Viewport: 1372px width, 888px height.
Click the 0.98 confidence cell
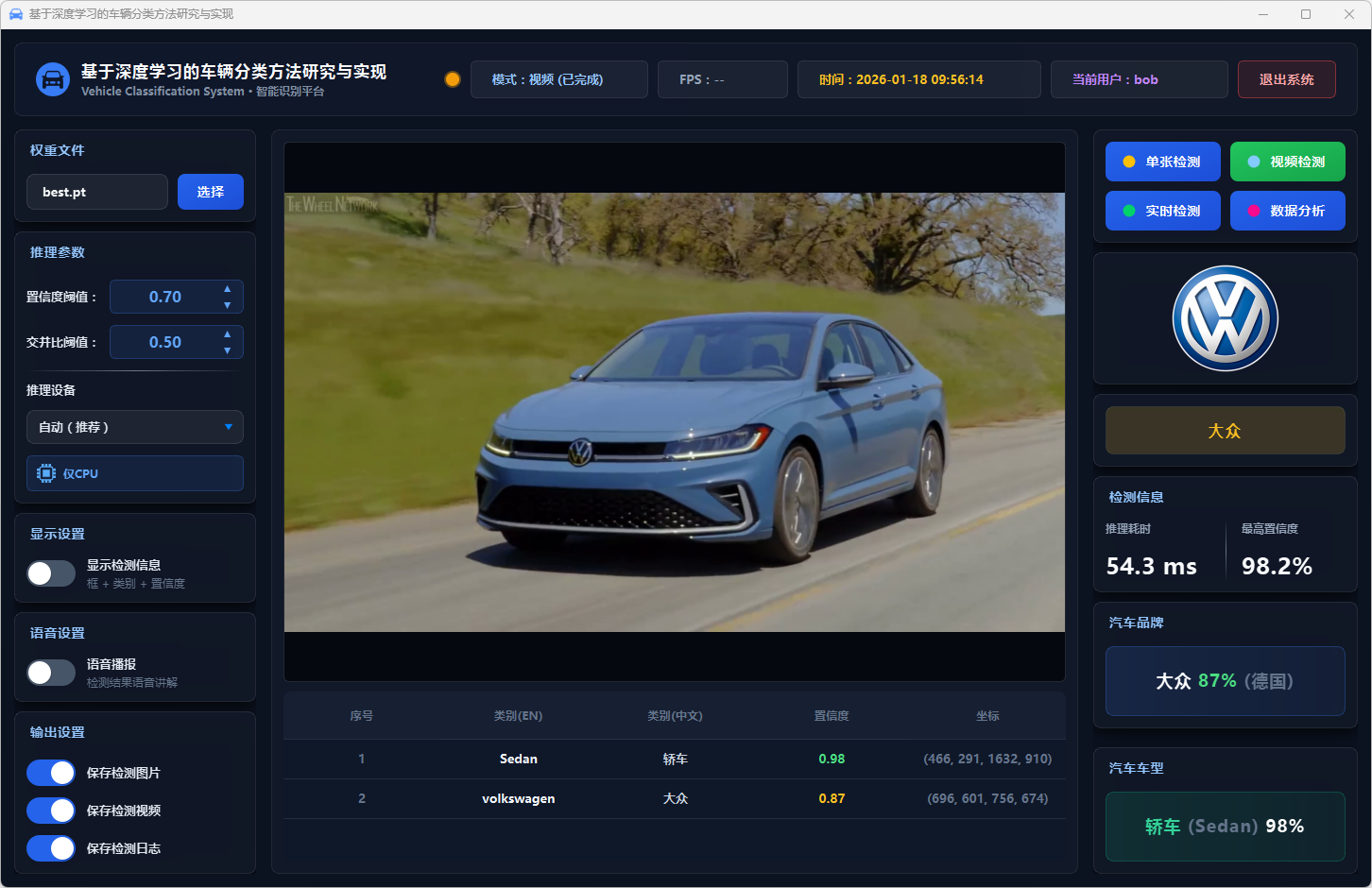click(x=832, y=759)
